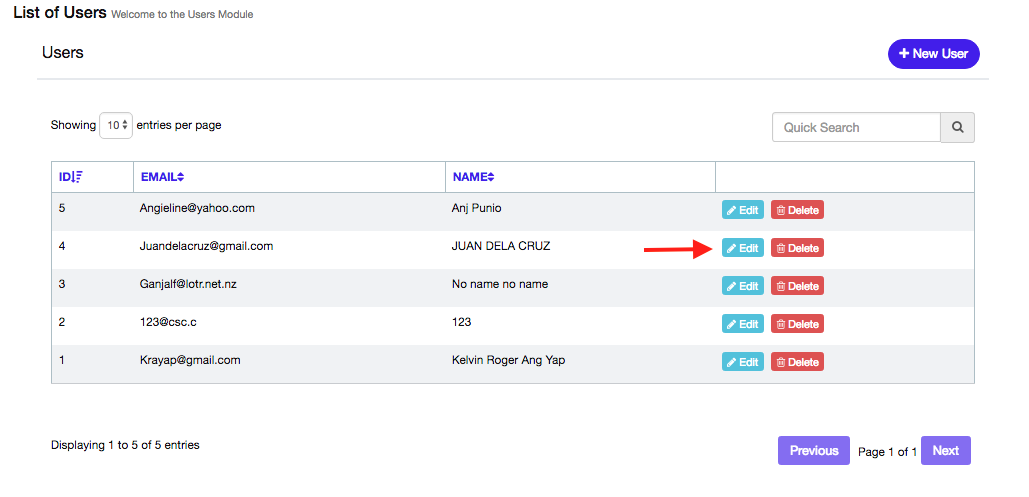This screenshot has width=1029, height=497.
Task: Edit the Ganjalf@lotr.net.nz user row
Action: point(742,286)
